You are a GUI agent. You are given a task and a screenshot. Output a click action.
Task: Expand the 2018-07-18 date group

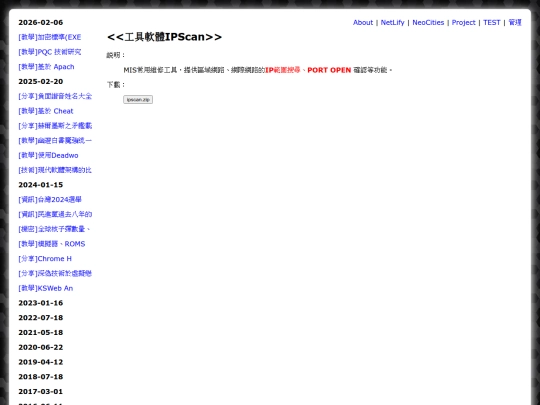pyautogui.click(x=41, y=377)
